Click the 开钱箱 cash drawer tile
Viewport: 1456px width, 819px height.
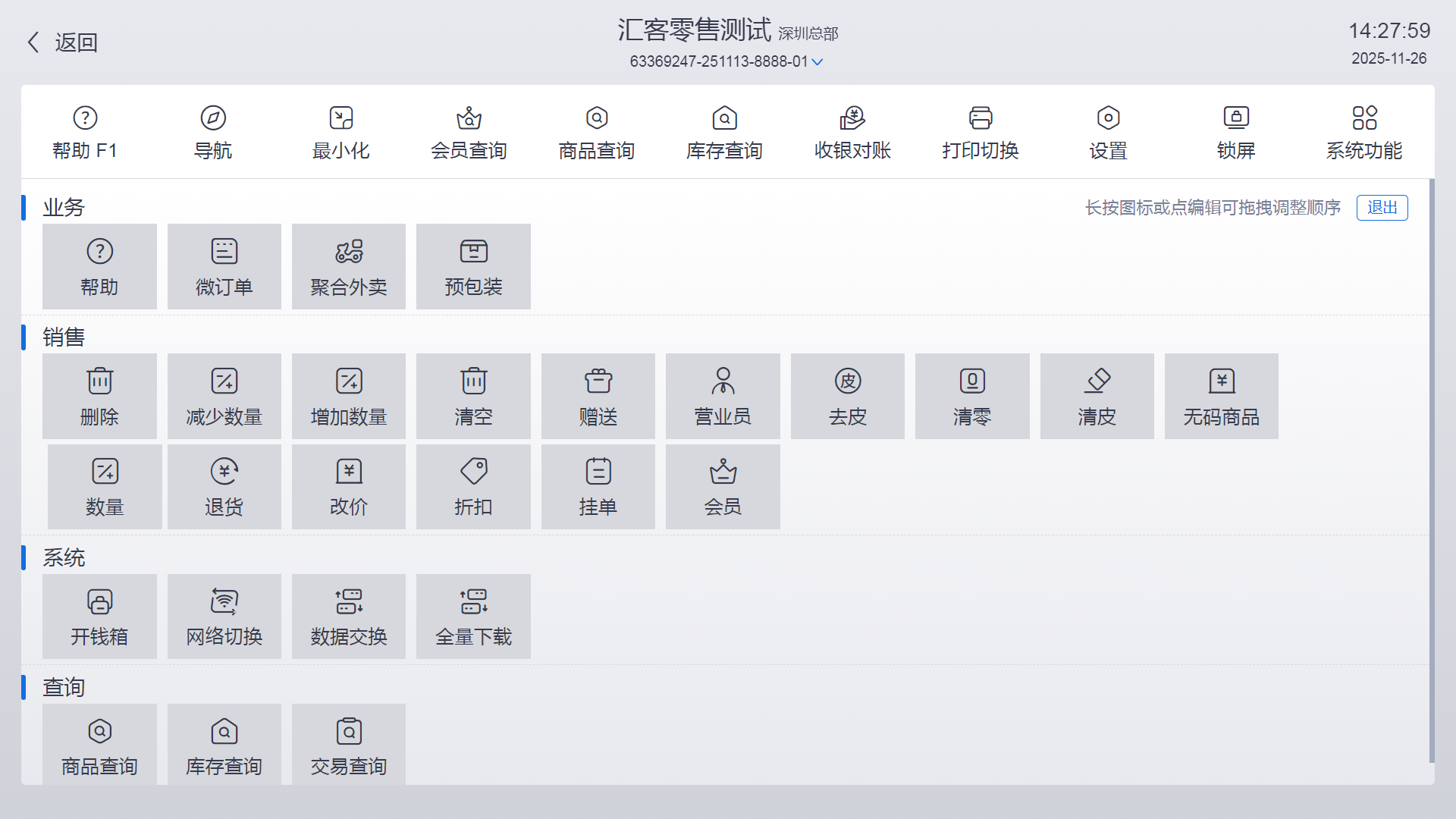pyautogui.click(x=99, y=616)
